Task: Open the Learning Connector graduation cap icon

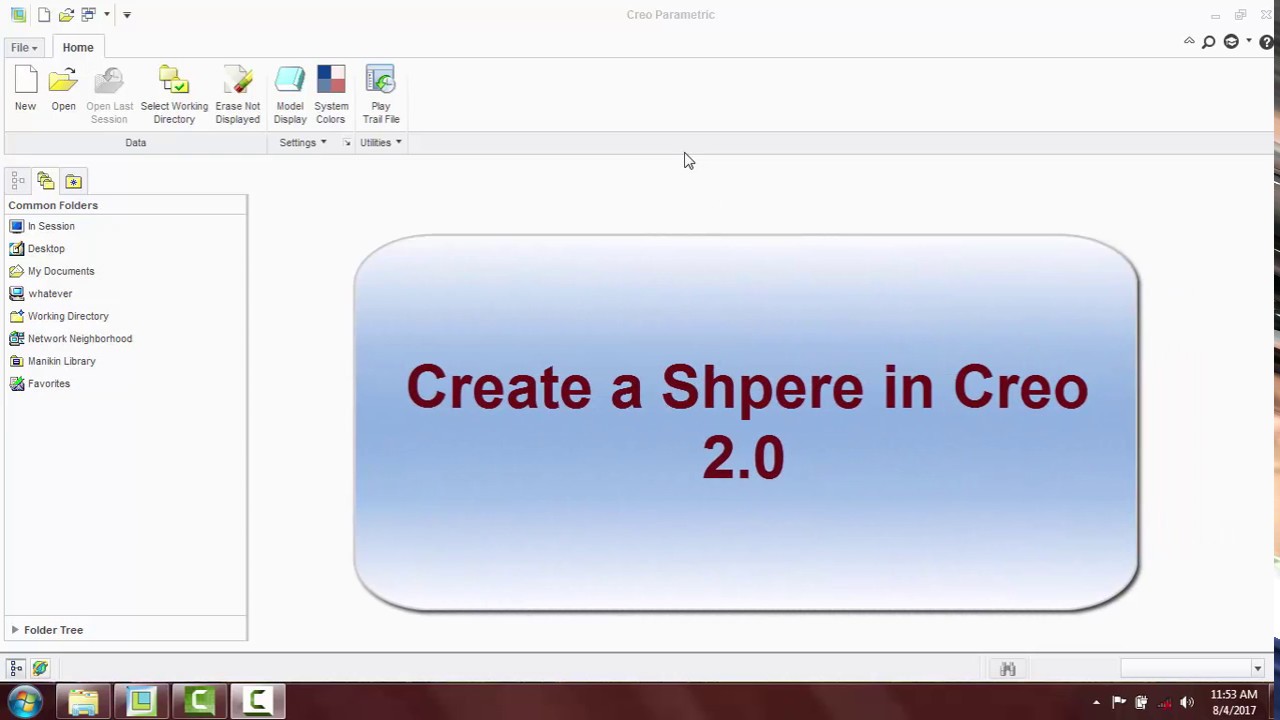Action: coord(1231,42)
